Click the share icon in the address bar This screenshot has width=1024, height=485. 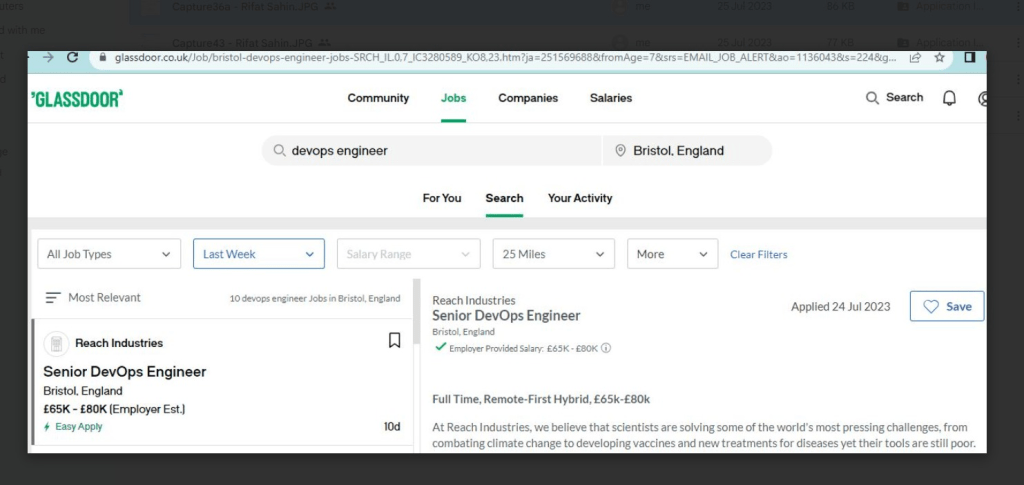[916, 57]
